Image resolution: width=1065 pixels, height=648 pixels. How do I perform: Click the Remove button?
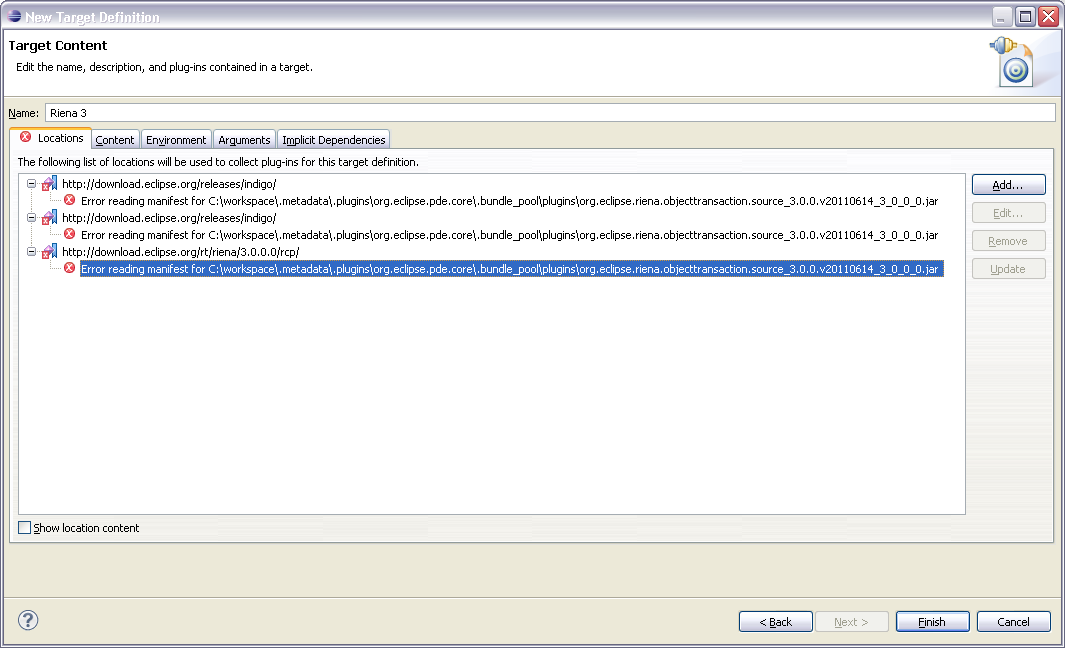pyautogui.click(x=1009, y=240)
